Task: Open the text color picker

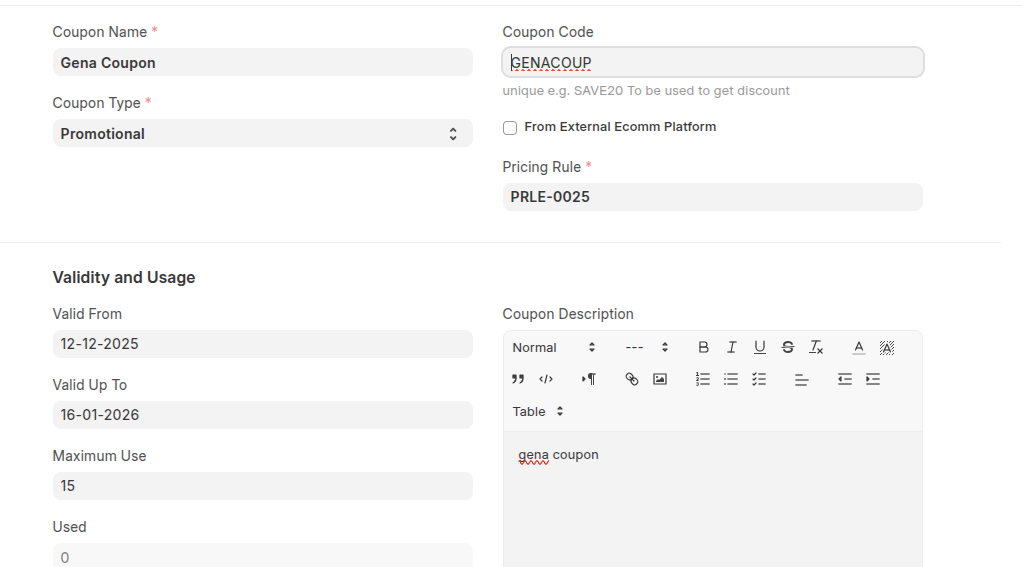Action: 858,347
